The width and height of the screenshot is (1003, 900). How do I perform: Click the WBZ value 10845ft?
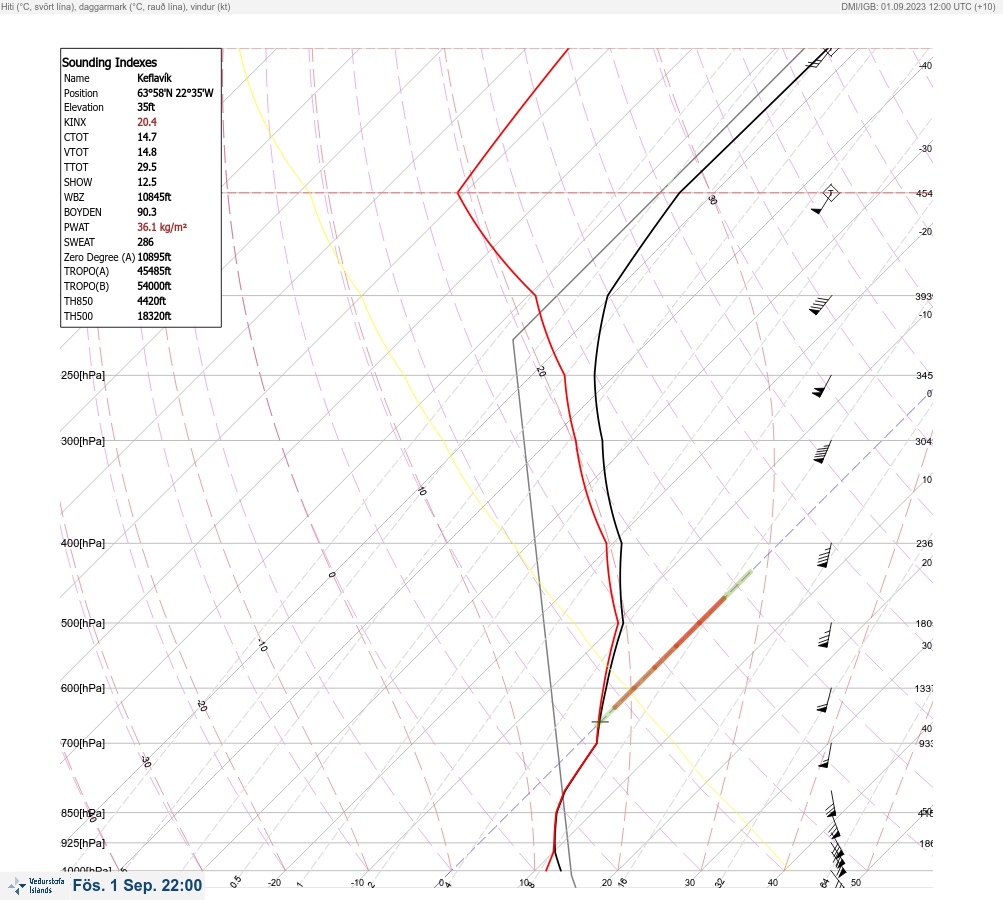click(154, 197)
